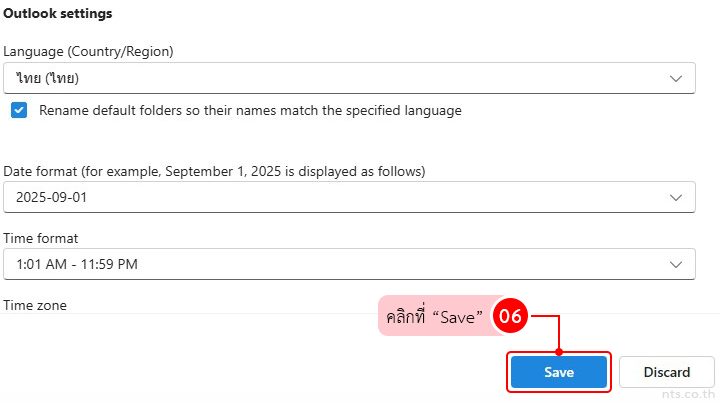Image resolution: width=720 pixels, height=402 pixels.
Task: Click the 'Rename default folders' label text
Action: click(250, 110)
